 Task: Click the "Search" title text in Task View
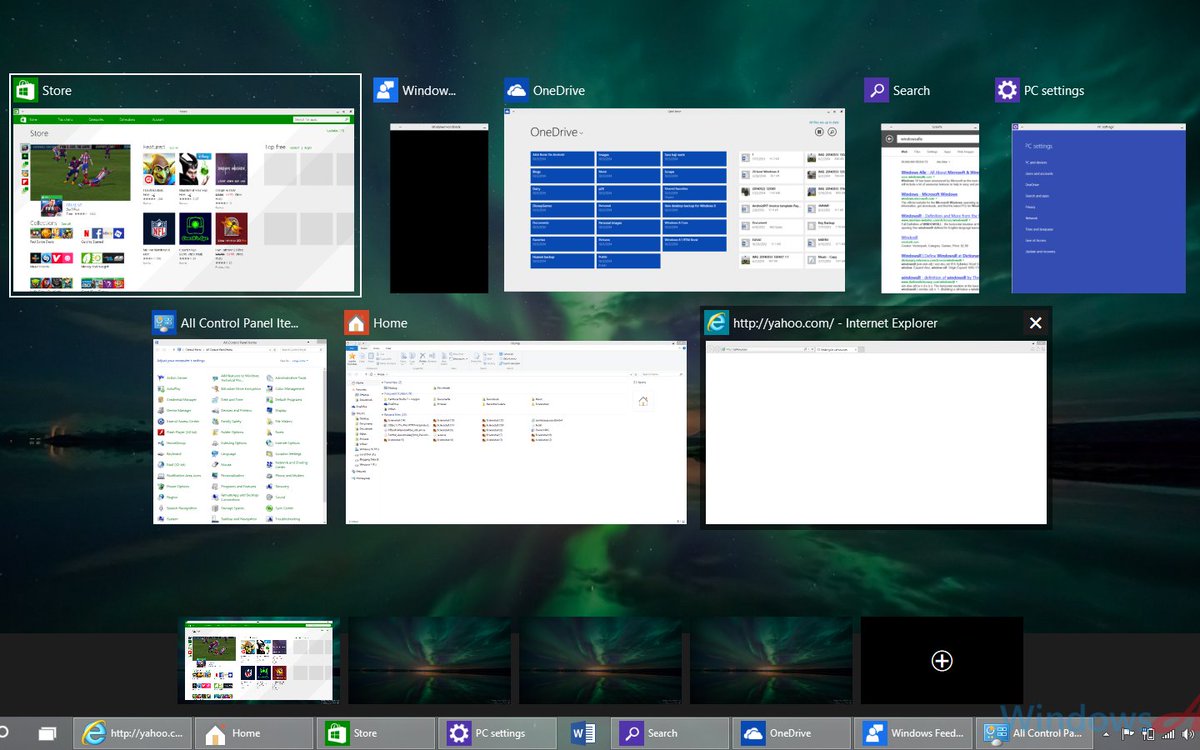(x=911, y=90)
